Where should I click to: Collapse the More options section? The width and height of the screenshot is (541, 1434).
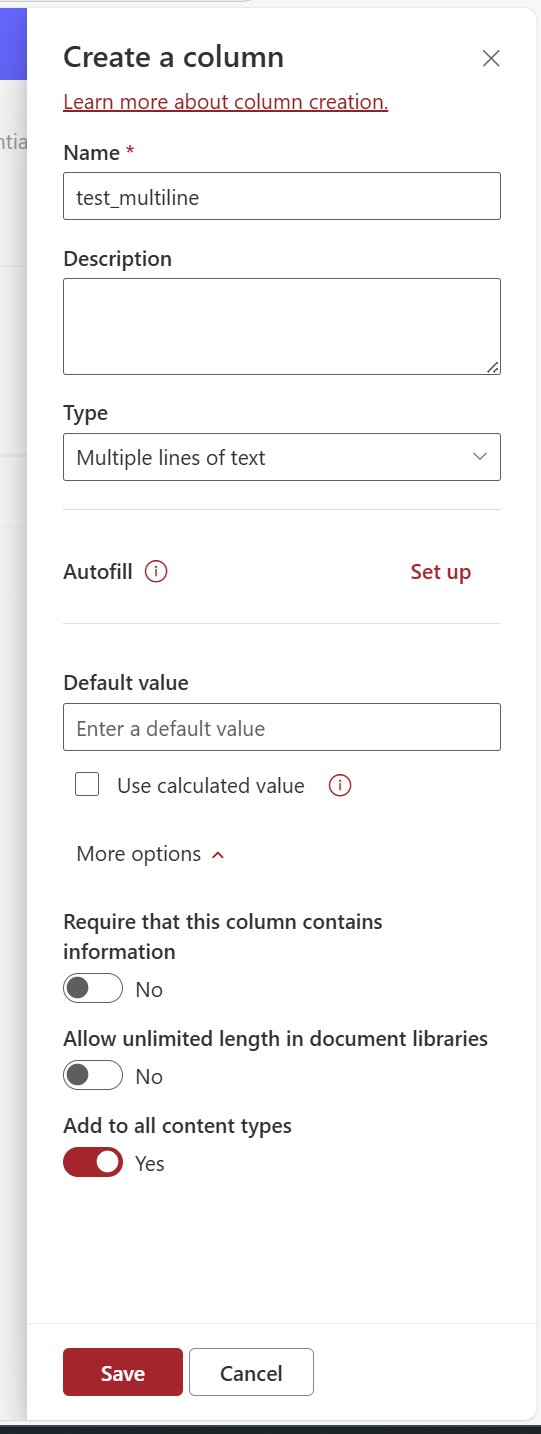(x=150, y=854)
